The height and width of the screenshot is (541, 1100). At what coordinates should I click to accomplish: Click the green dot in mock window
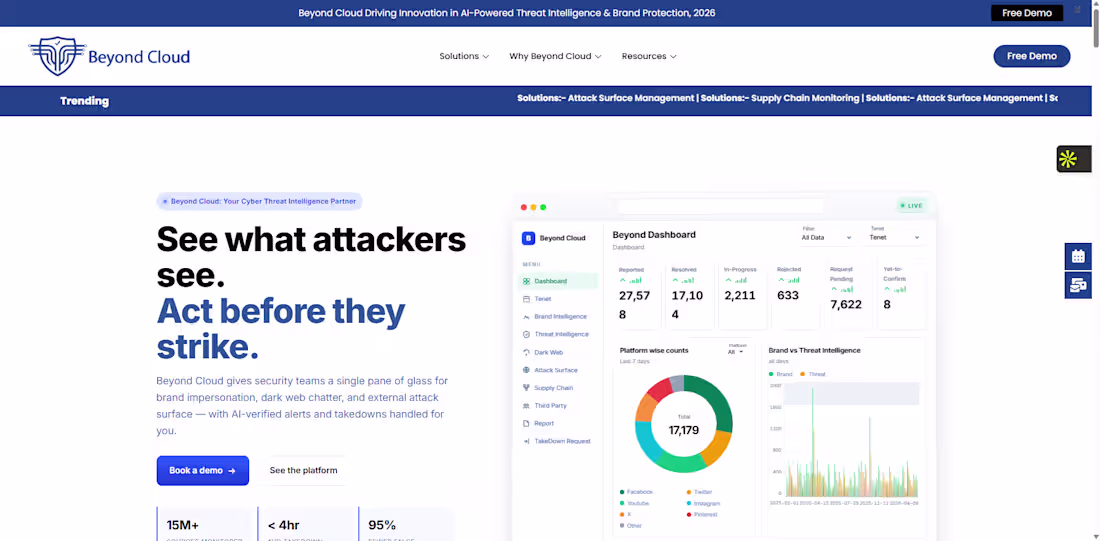coord(543,207)
